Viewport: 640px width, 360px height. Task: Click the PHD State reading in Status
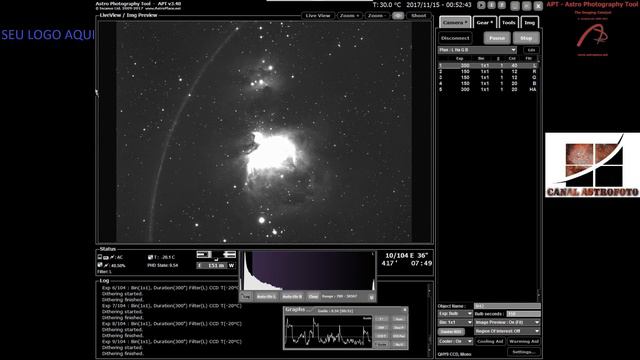(x=162, y=265)
